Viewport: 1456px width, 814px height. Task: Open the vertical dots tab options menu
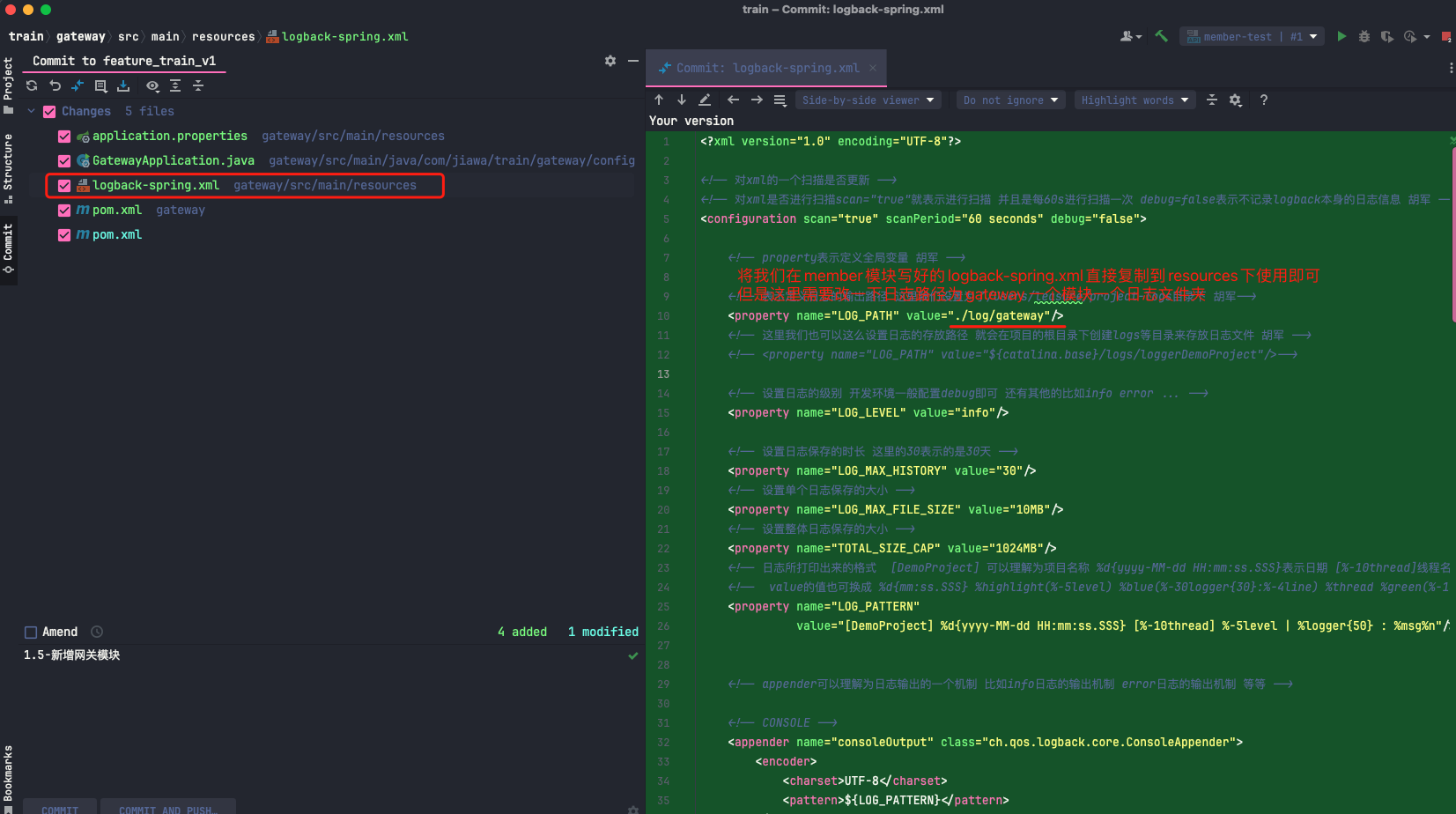1450,68
